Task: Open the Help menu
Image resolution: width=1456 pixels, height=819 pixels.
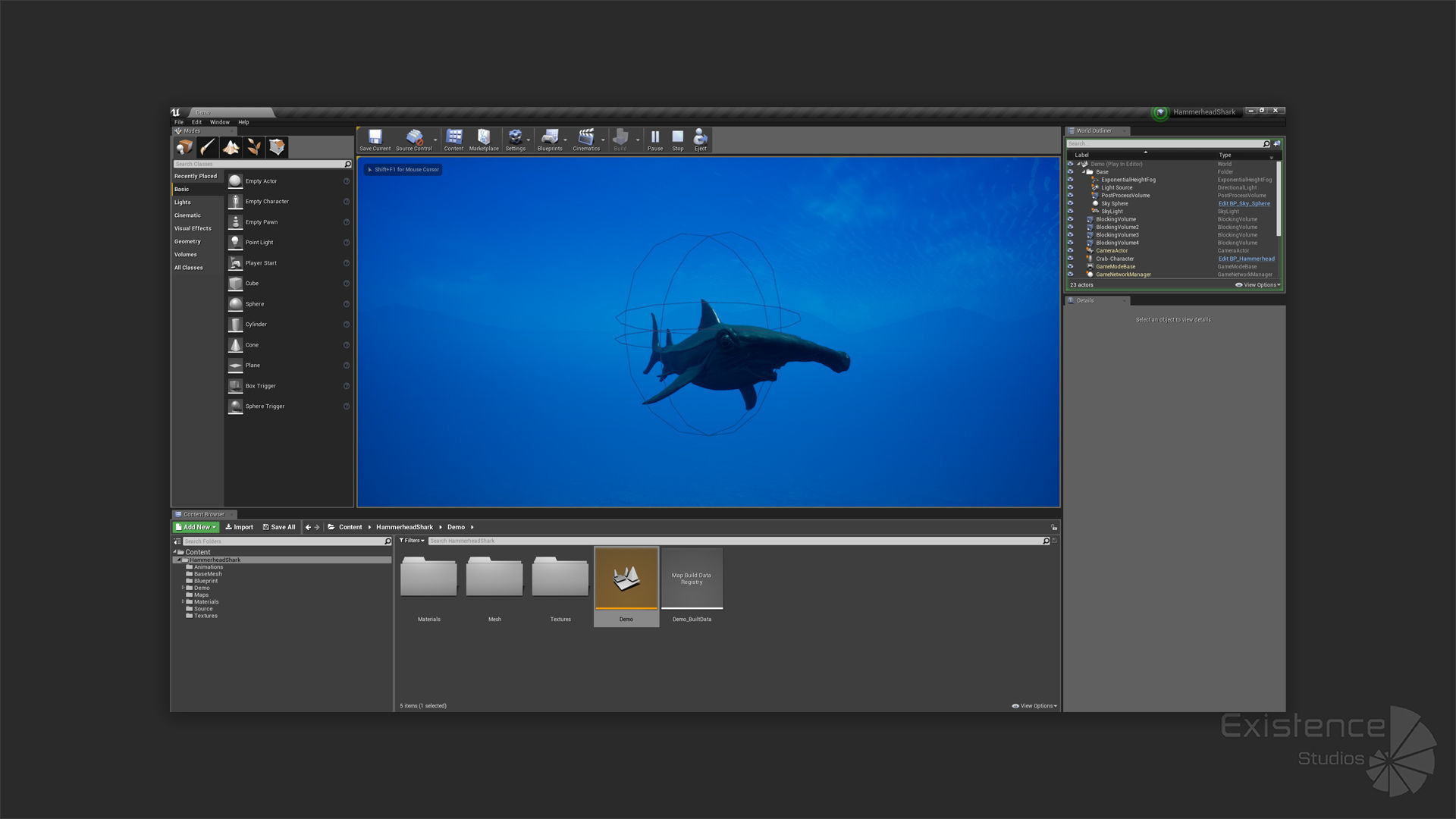Action: pos(243,122)
